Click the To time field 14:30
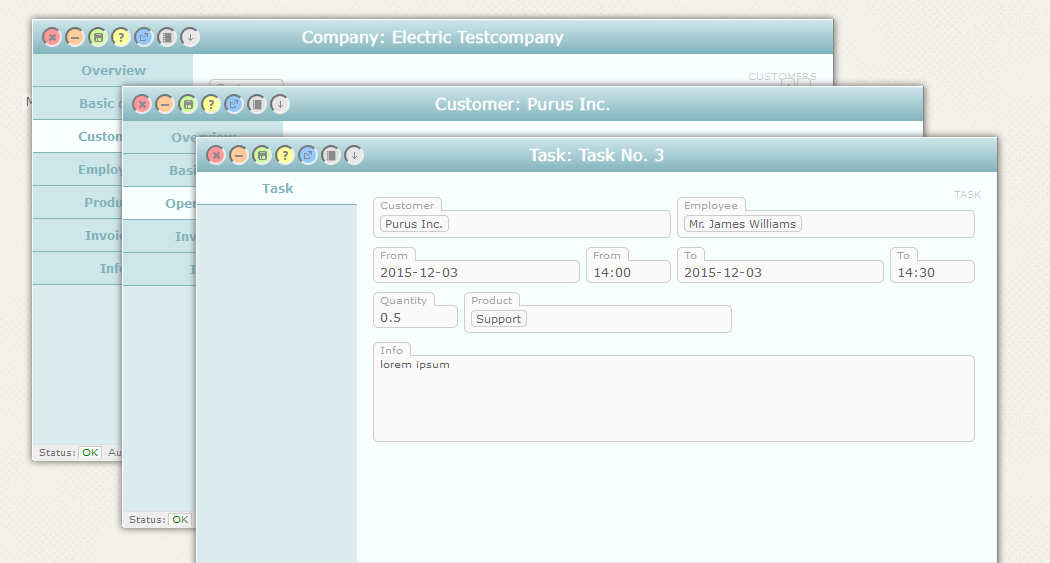 pos(931,272)
